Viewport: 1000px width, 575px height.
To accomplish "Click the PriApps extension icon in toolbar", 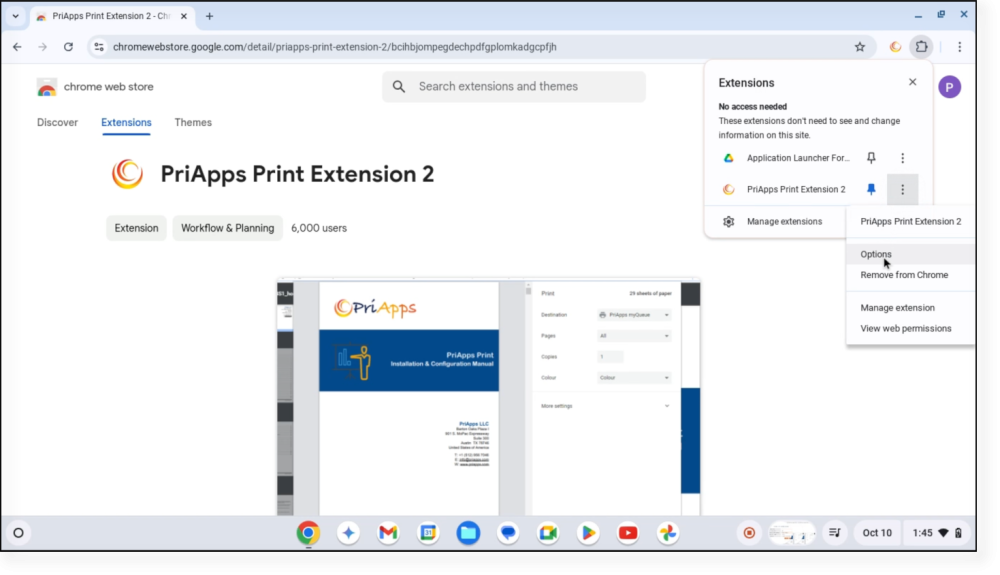I will click(895, 47).
